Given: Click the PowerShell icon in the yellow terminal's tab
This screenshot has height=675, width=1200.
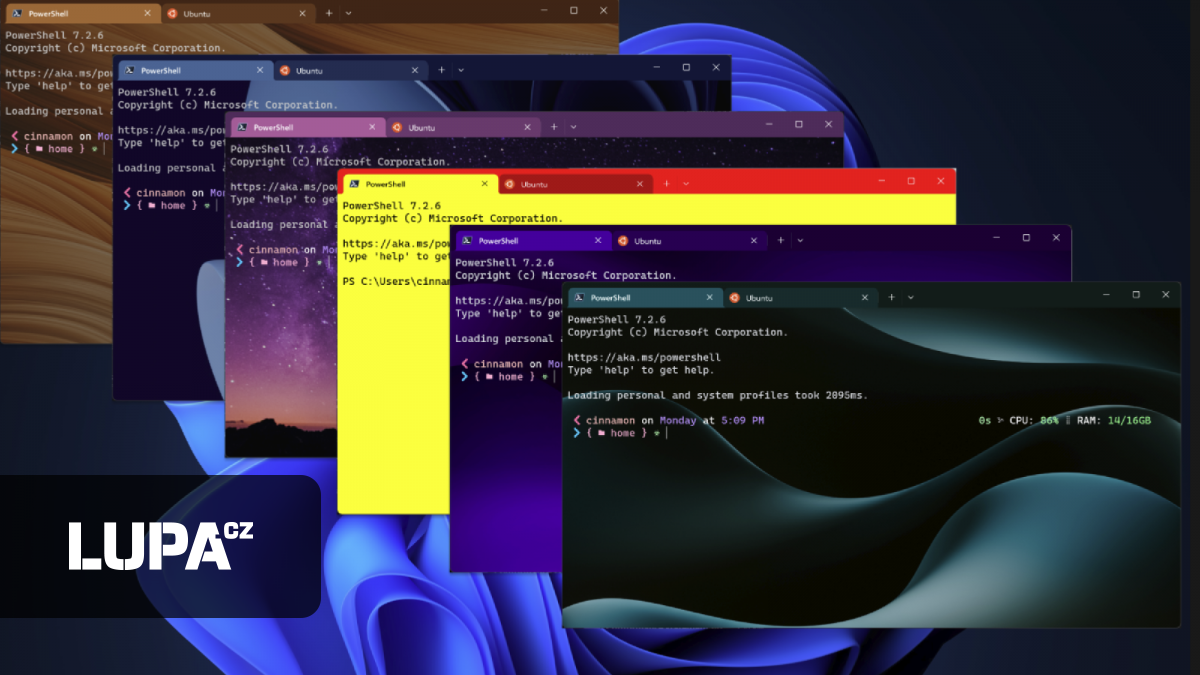Looking at the screenshot, I should click(x=355, y=183).
